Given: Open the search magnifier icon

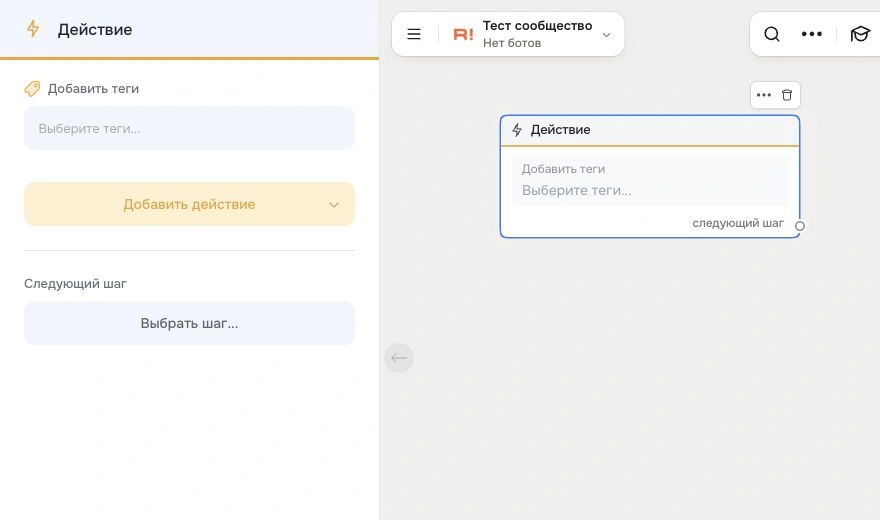Looking at the screenshot, I should point(772,34).
